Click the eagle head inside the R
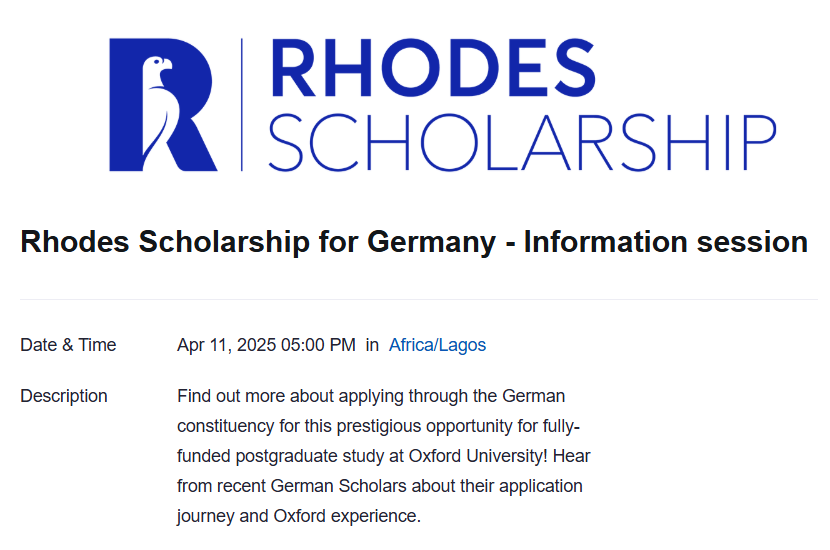 tap(156, 71)
